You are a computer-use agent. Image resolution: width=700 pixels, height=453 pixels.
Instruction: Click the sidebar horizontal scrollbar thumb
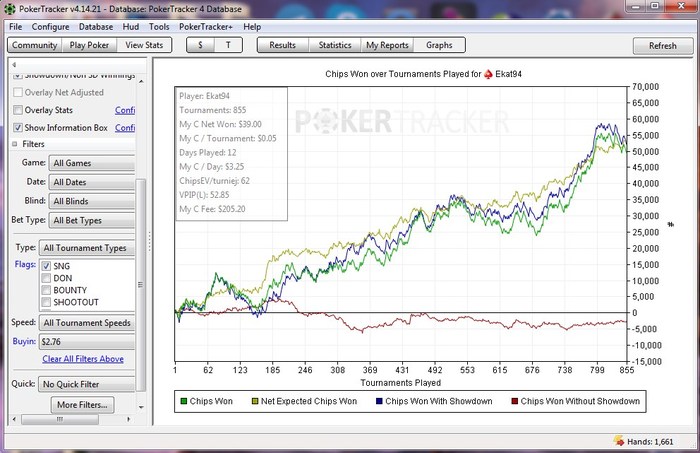(x=60, y=419)
